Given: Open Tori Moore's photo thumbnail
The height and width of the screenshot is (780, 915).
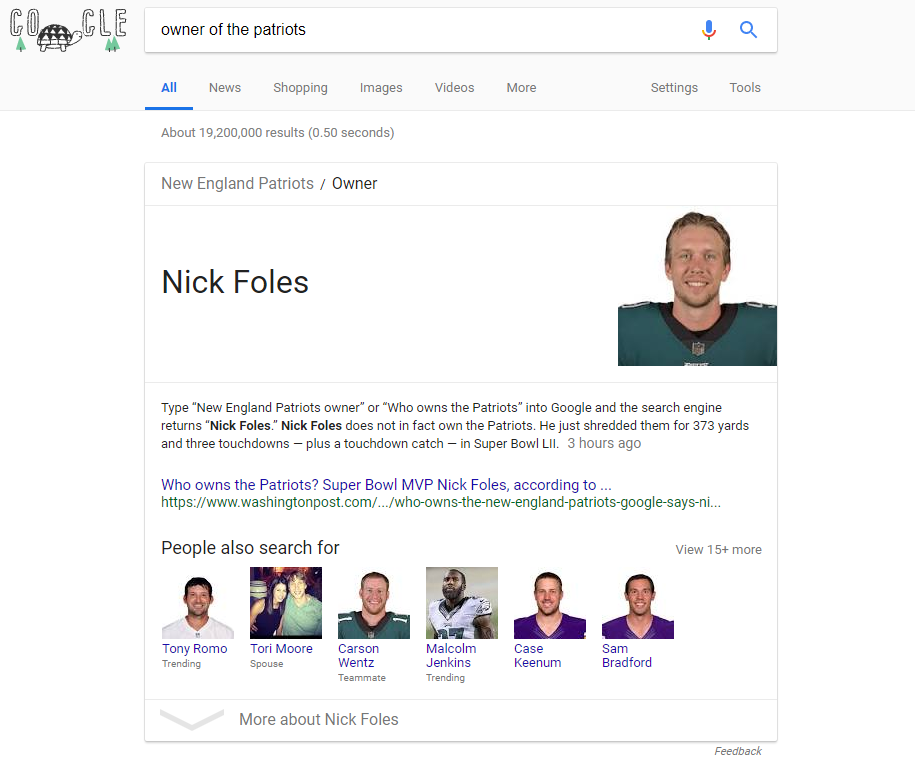Looking at the screenshot, I should (x=286, y=603).
